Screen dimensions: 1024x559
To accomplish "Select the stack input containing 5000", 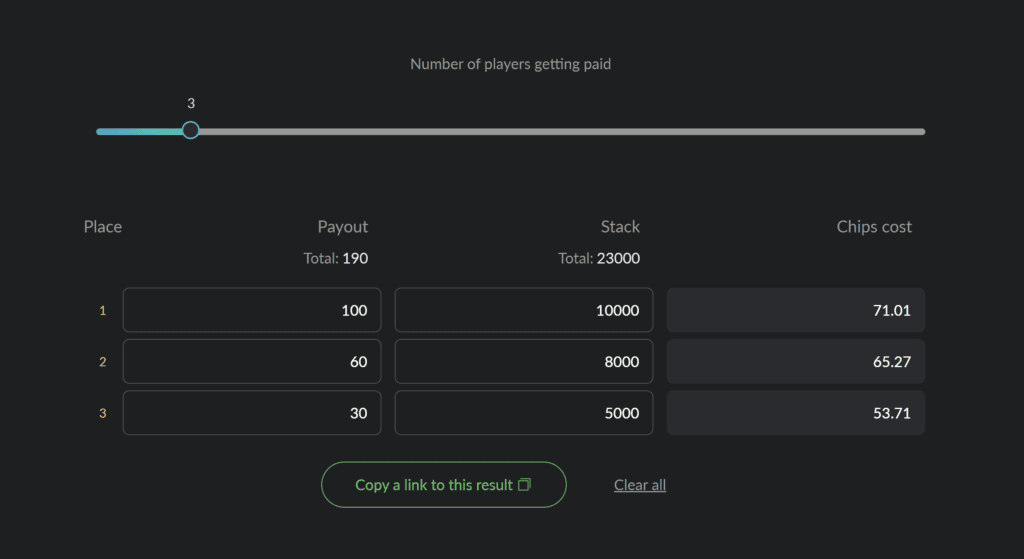I will [x=524, y=413].
